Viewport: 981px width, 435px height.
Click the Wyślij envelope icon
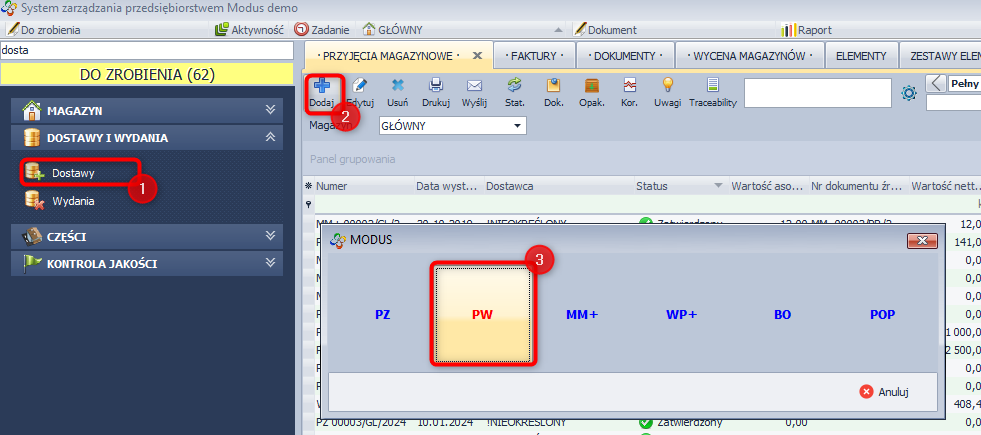[474, 86]
